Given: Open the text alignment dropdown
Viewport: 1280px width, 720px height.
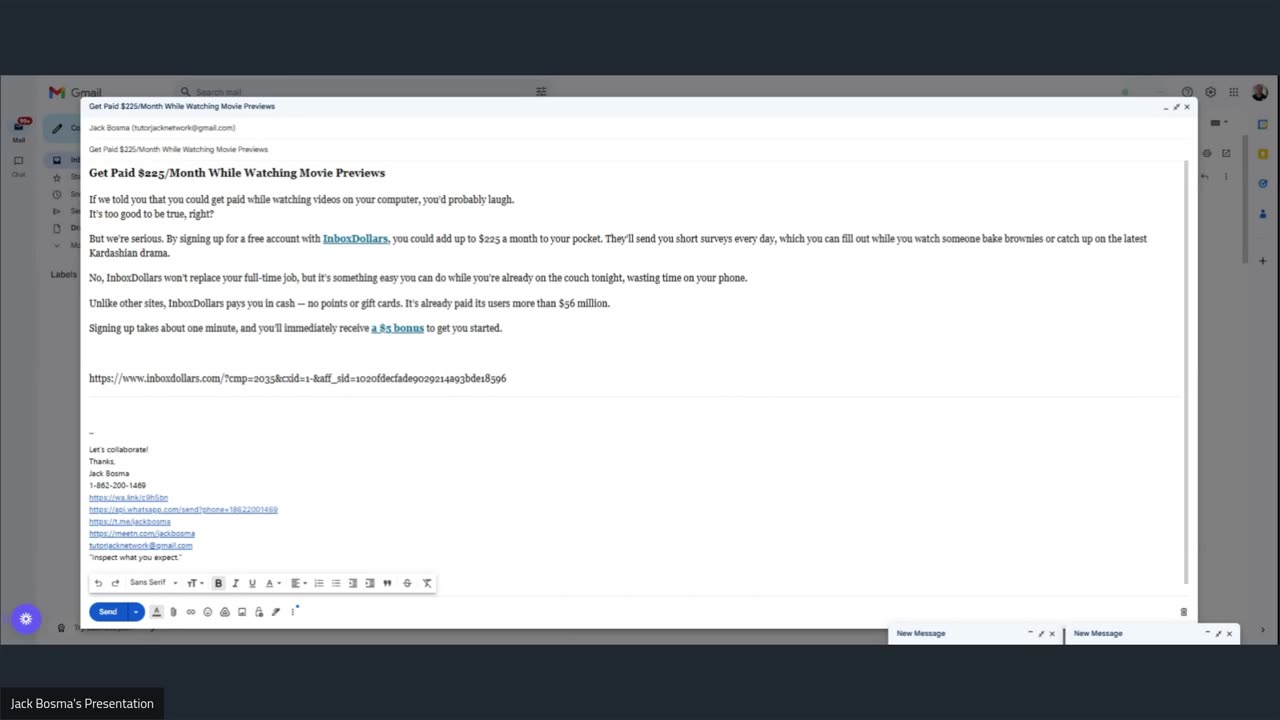Looking at the screenshot, I should pos(300,583).
